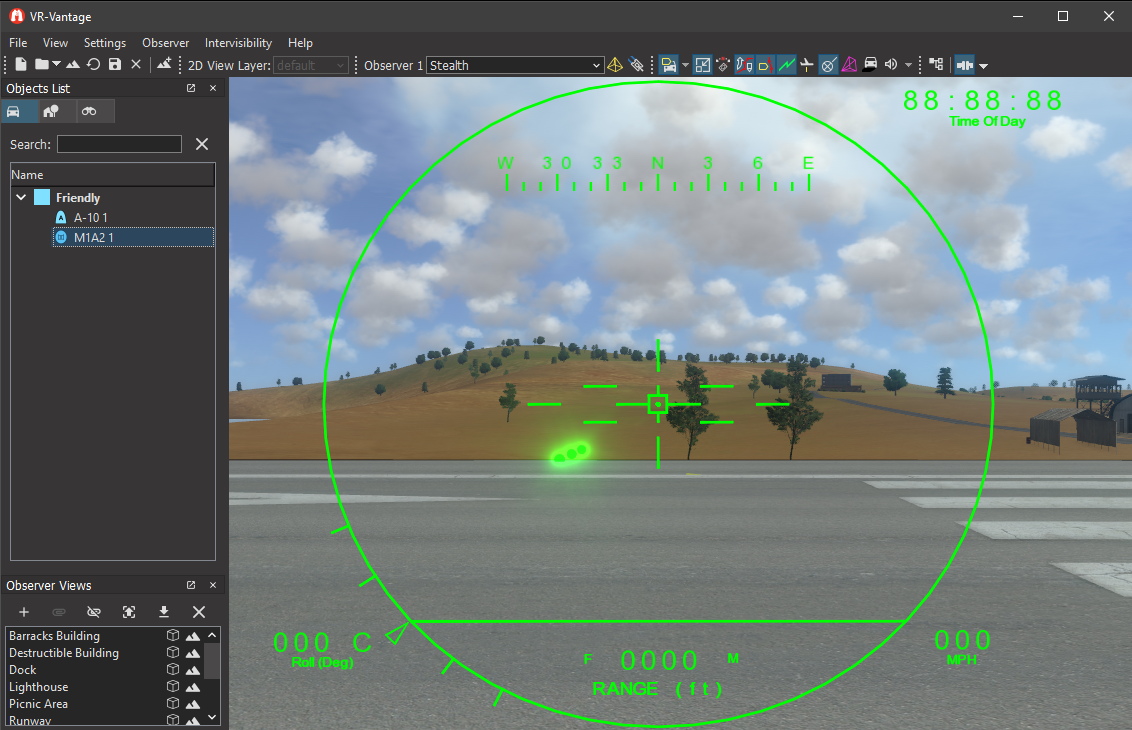Open the Settings menu
1132x730 pixels.
pyautogui.click(x=105, y=43)
